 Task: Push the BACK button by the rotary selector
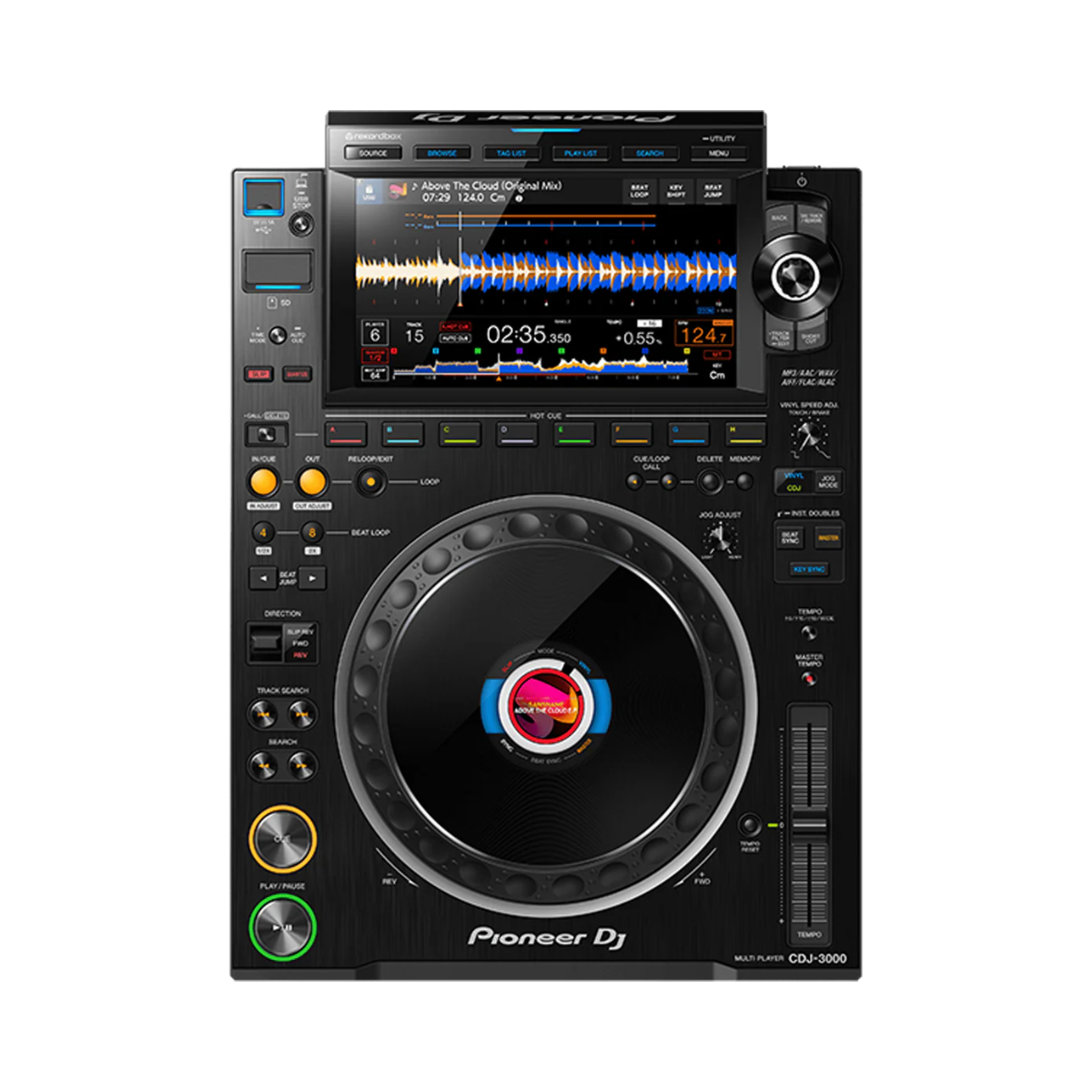pyautogui.click(x=780, y=219)
